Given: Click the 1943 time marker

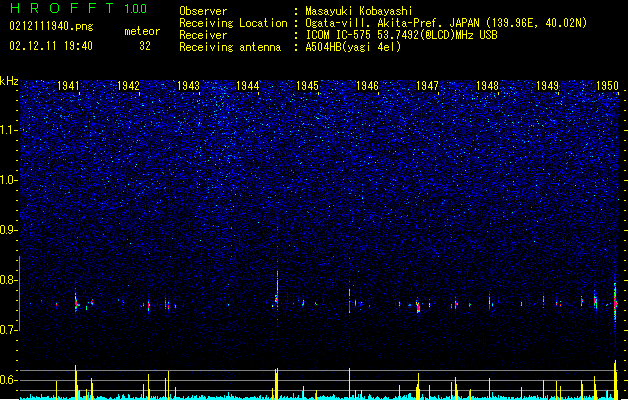Looking at the screenshot, I should [x=188, y=85].
